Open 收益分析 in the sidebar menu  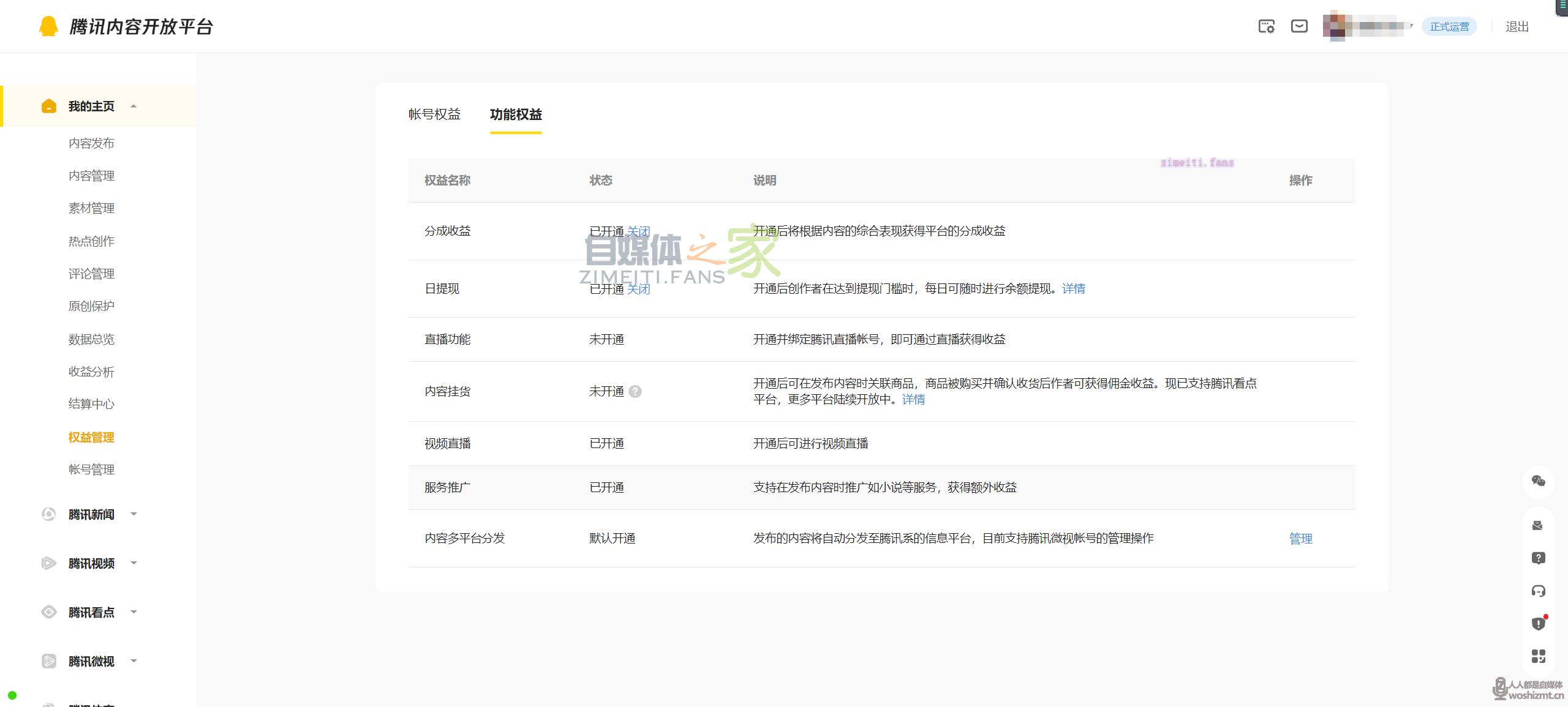(x=91, y=372)
